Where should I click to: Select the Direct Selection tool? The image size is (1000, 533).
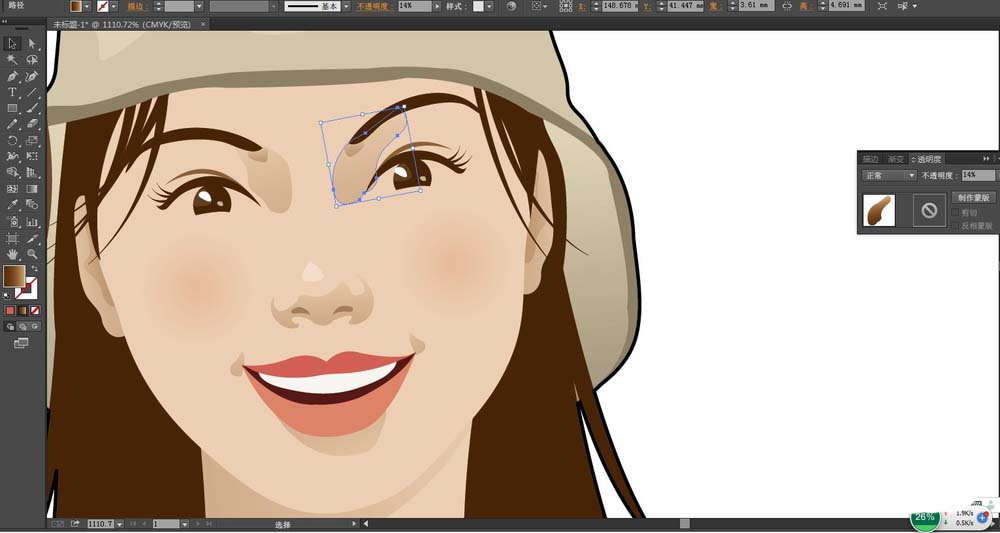tap(32, 43)
